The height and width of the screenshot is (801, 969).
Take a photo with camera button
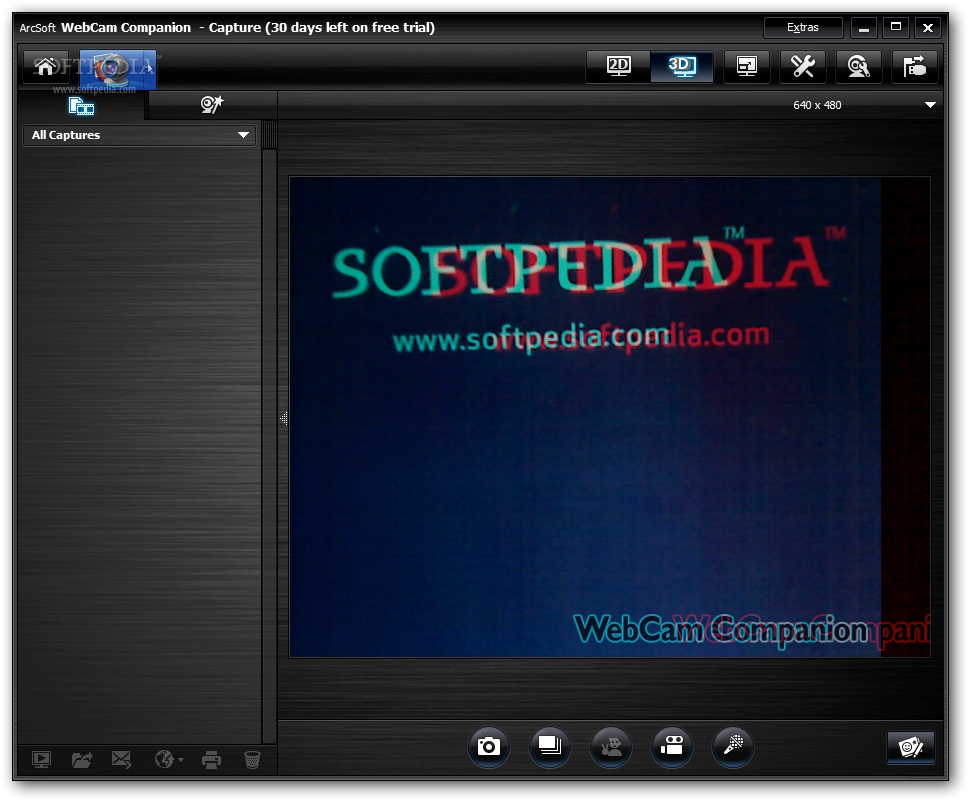tap(488, 747)
